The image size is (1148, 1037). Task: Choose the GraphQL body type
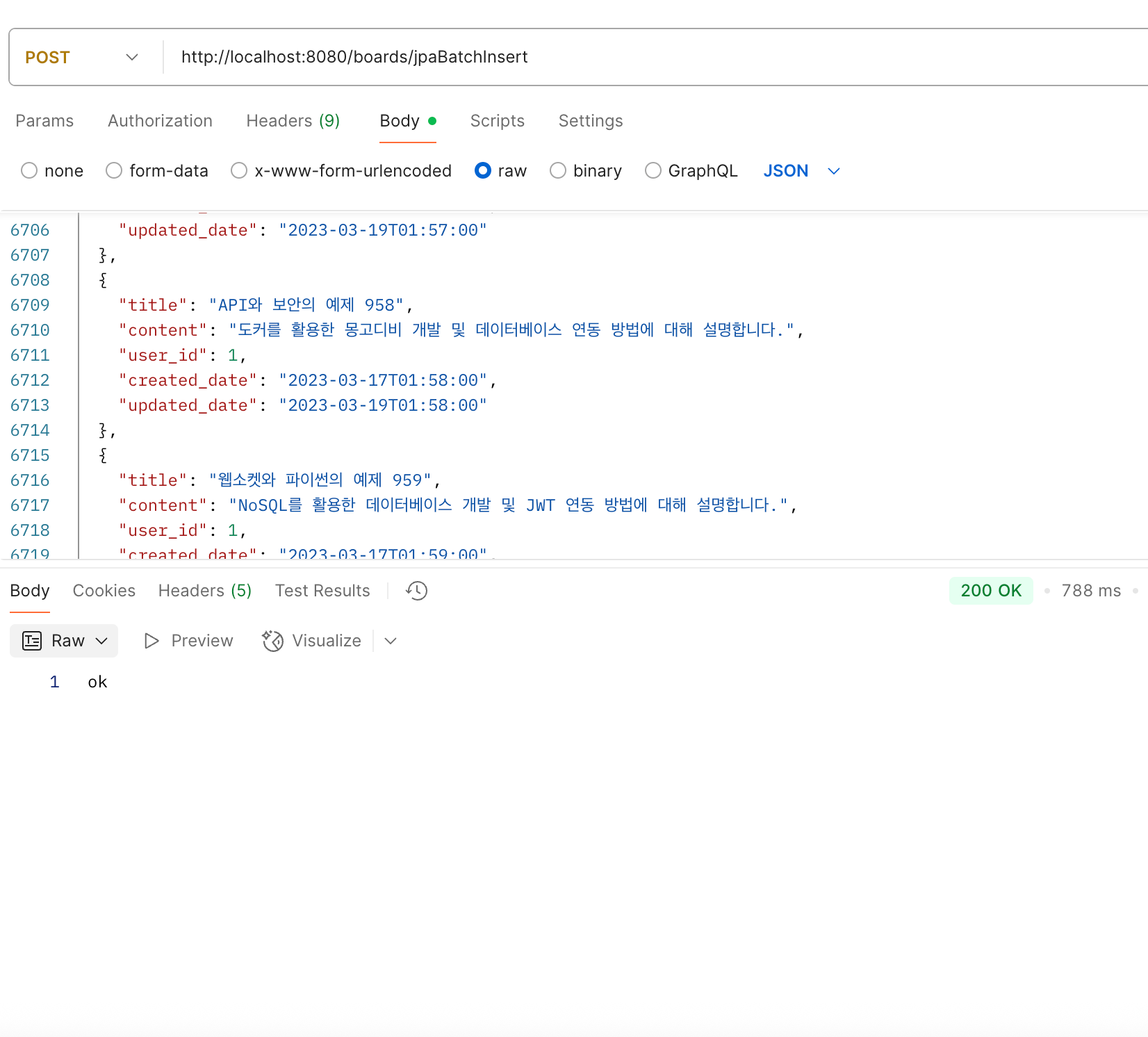pos(653,170)
